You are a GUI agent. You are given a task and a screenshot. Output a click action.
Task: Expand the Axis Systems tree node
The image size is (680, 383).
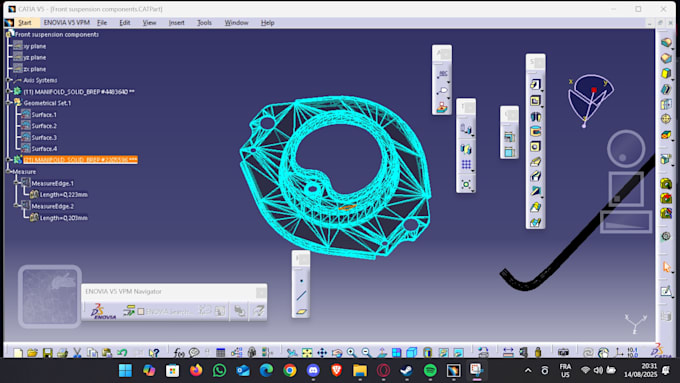pyautogui.click(x=9, y=80)
